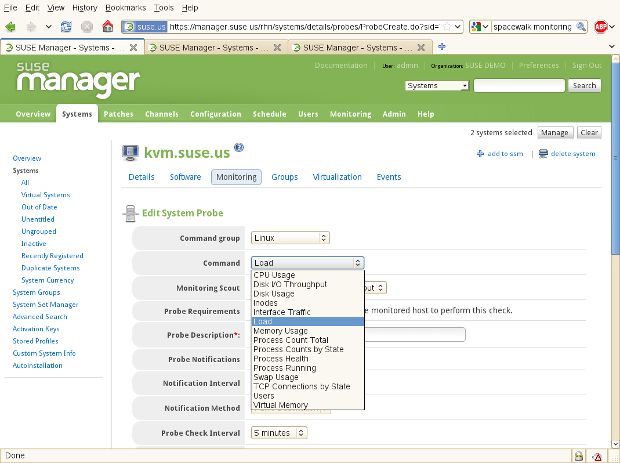The height and width of the screenshot is (463, 620).
Task: Open the Events subtab
Action: point(389,177)
